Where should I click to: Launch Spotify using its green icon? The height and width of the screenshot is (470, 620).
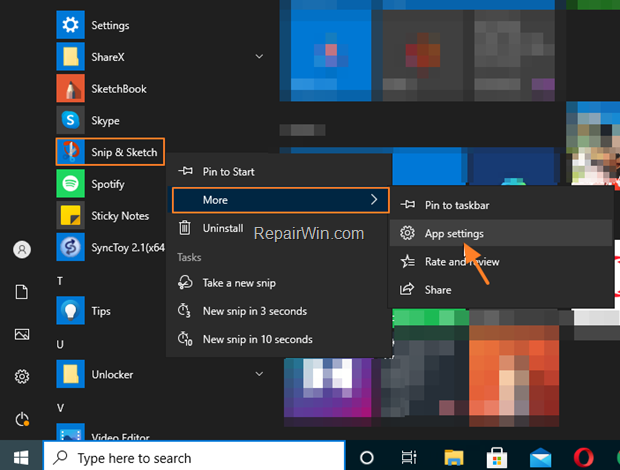point(70,183)
